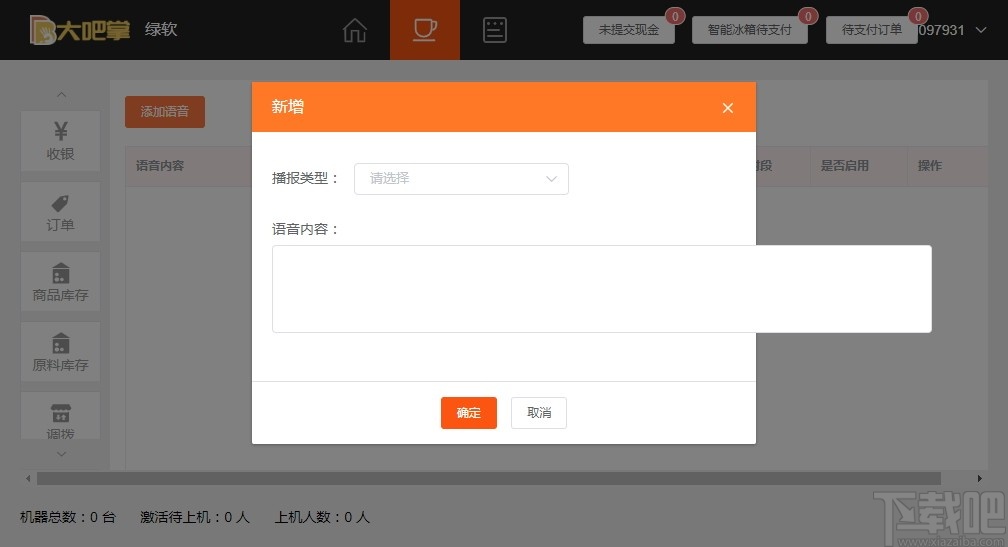Click the 大吧掌 logo
1008x547 pixels.
[x=80, y=30]
